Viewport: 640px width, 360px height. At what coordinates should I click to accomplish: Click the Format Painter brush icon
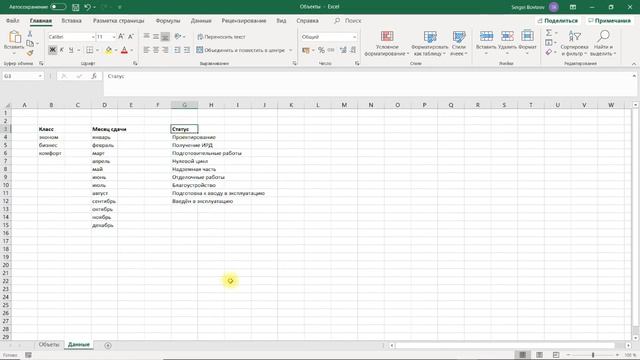(x=30, y=53)
